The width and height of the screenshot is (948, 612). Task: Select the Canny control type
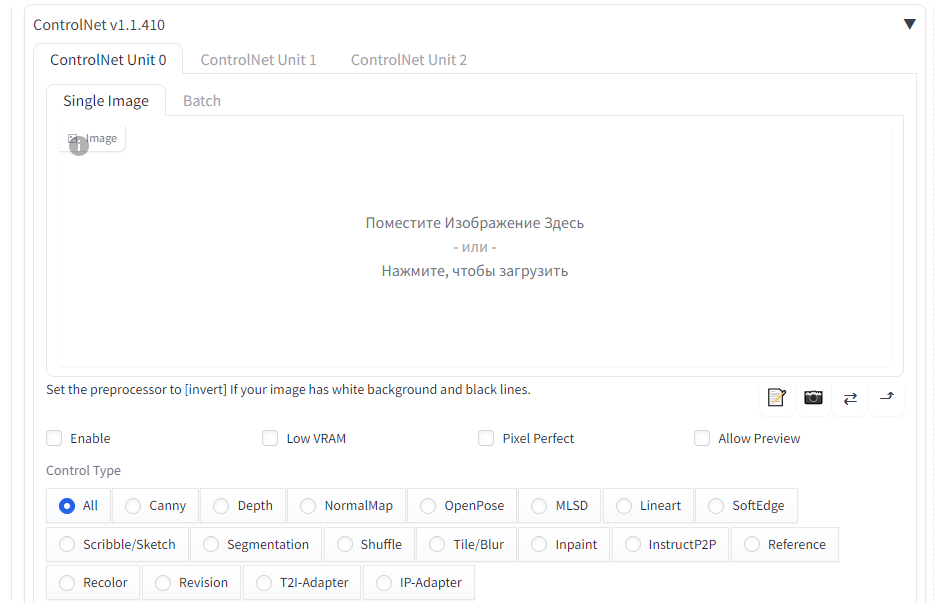pos(135,506)
